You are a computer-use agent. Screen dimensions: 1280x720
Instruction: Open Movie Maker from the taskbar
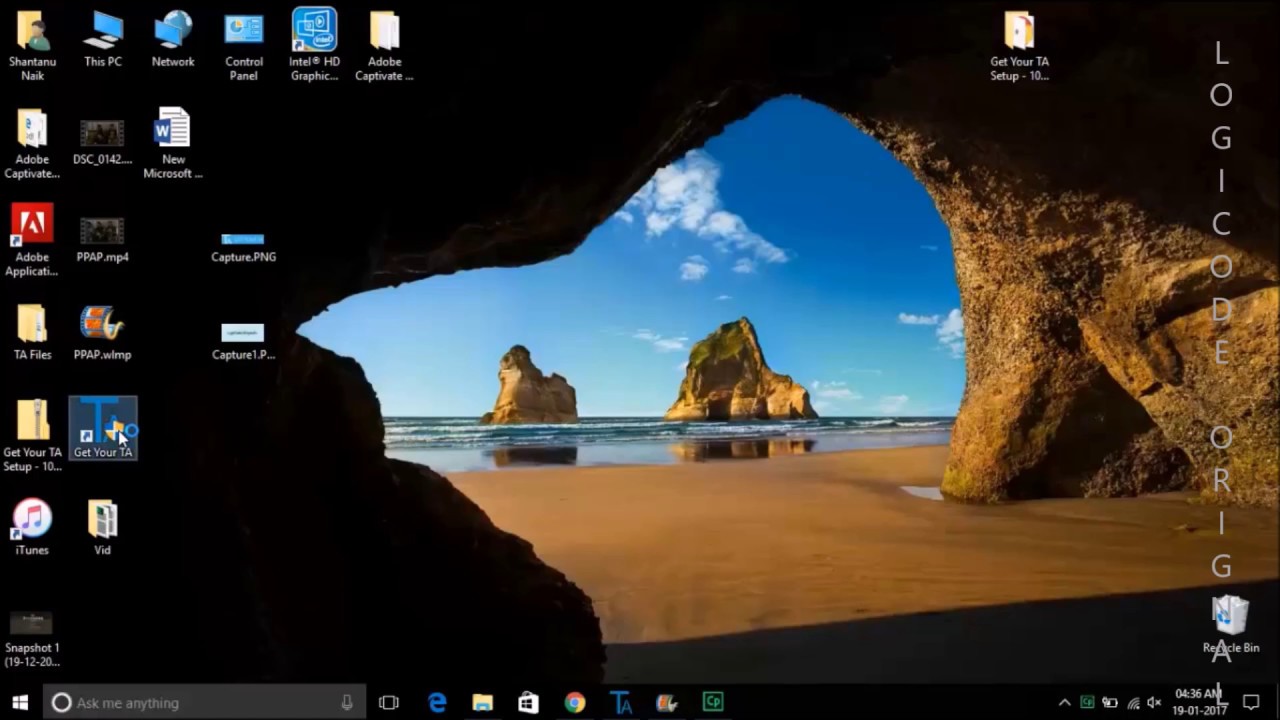click(667, 702)
